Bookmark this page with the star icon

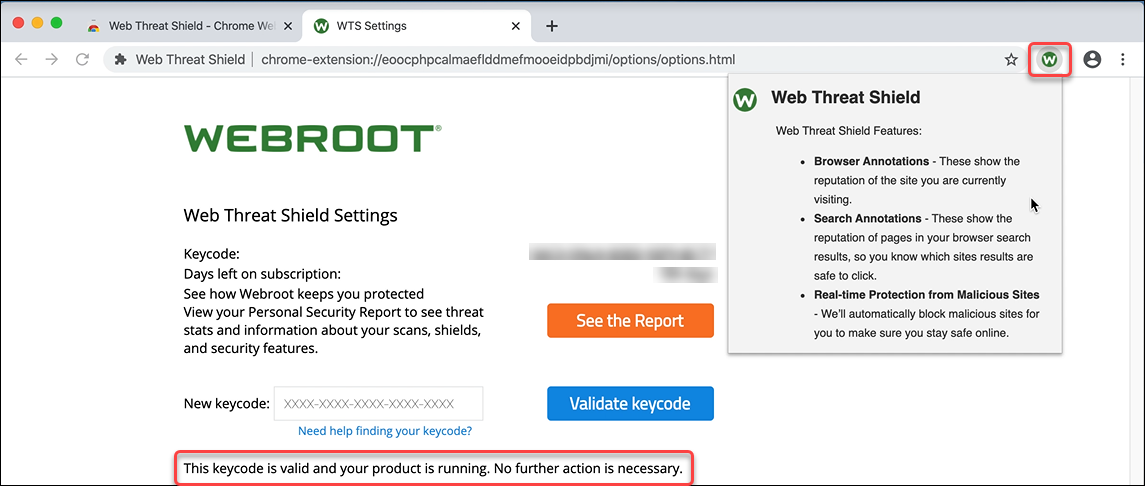pos(1011,60)
